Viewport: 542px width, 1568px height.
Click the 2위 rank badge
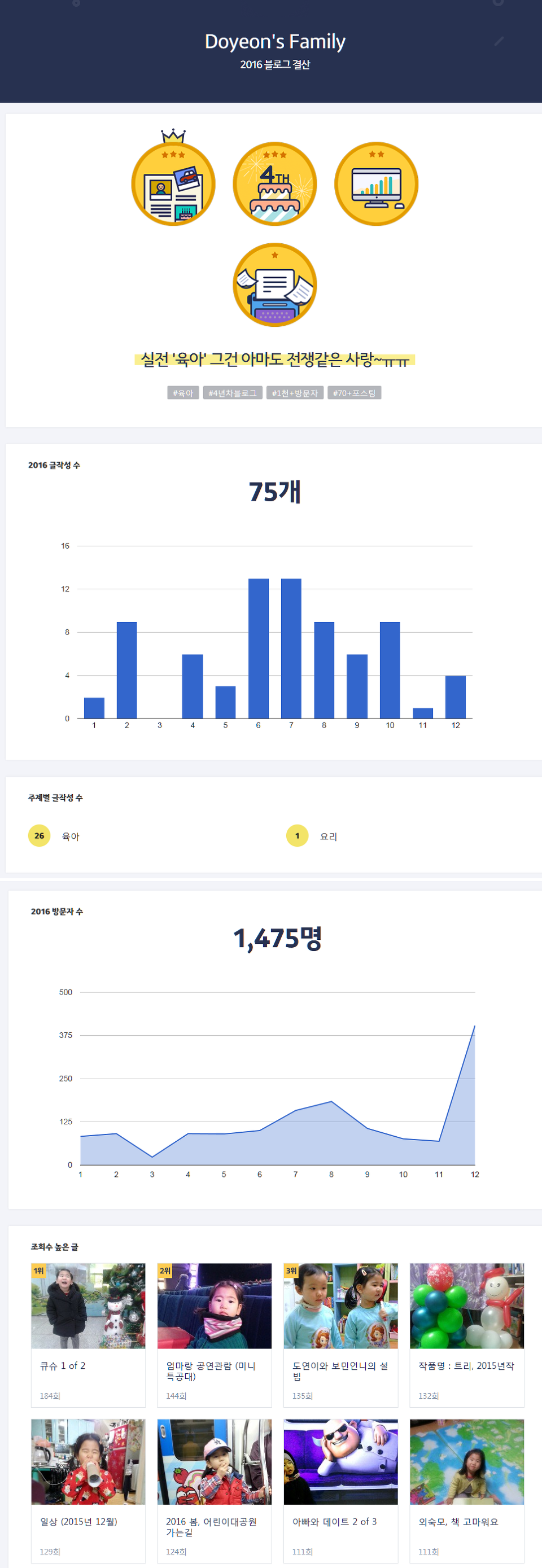click(165, 1271)
